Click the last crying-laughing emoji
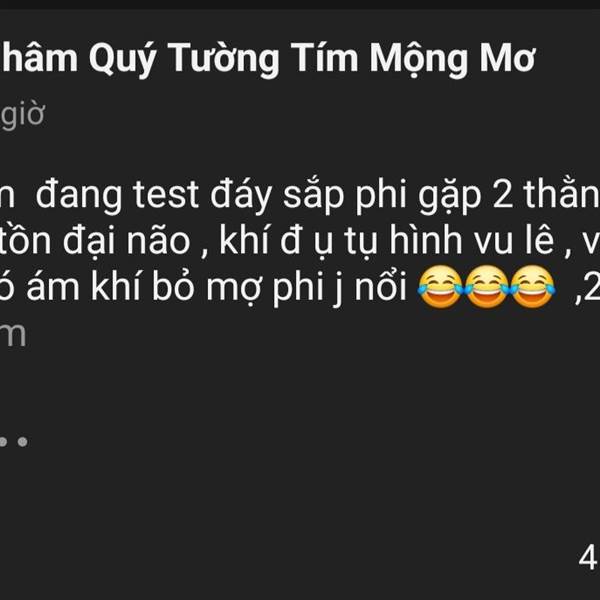Viewport: 600px width, 600px height. [533, 287]
